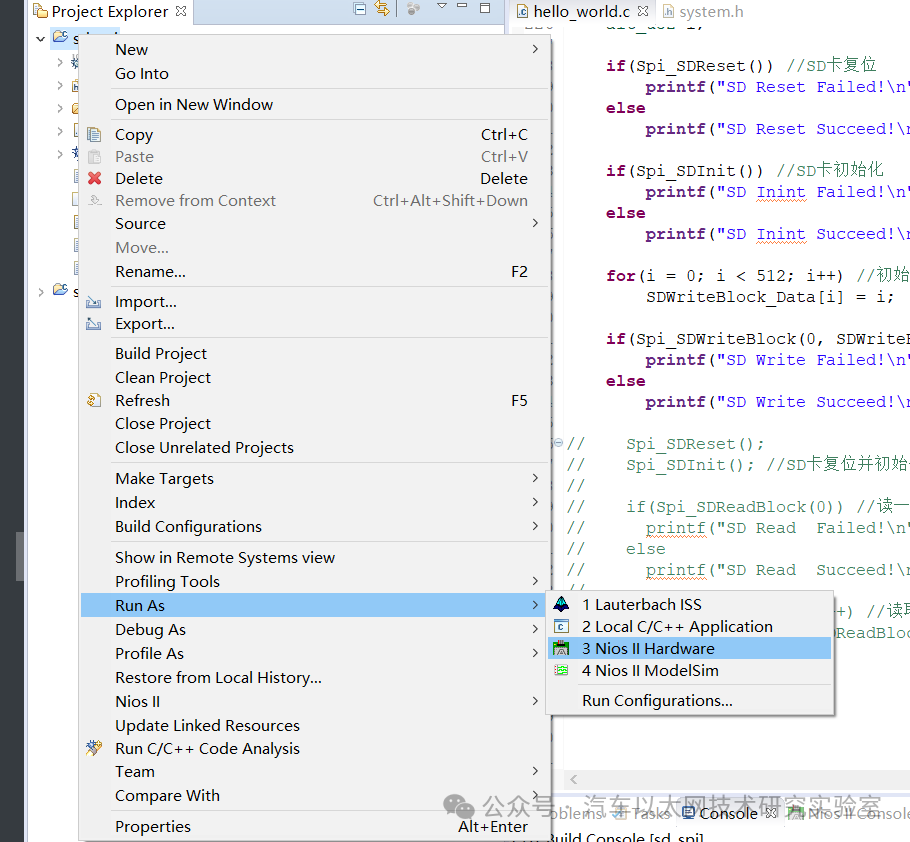Select Open in New Window
Image resolution: width=910 pixels, height=842 pixels.
[314, 104]
